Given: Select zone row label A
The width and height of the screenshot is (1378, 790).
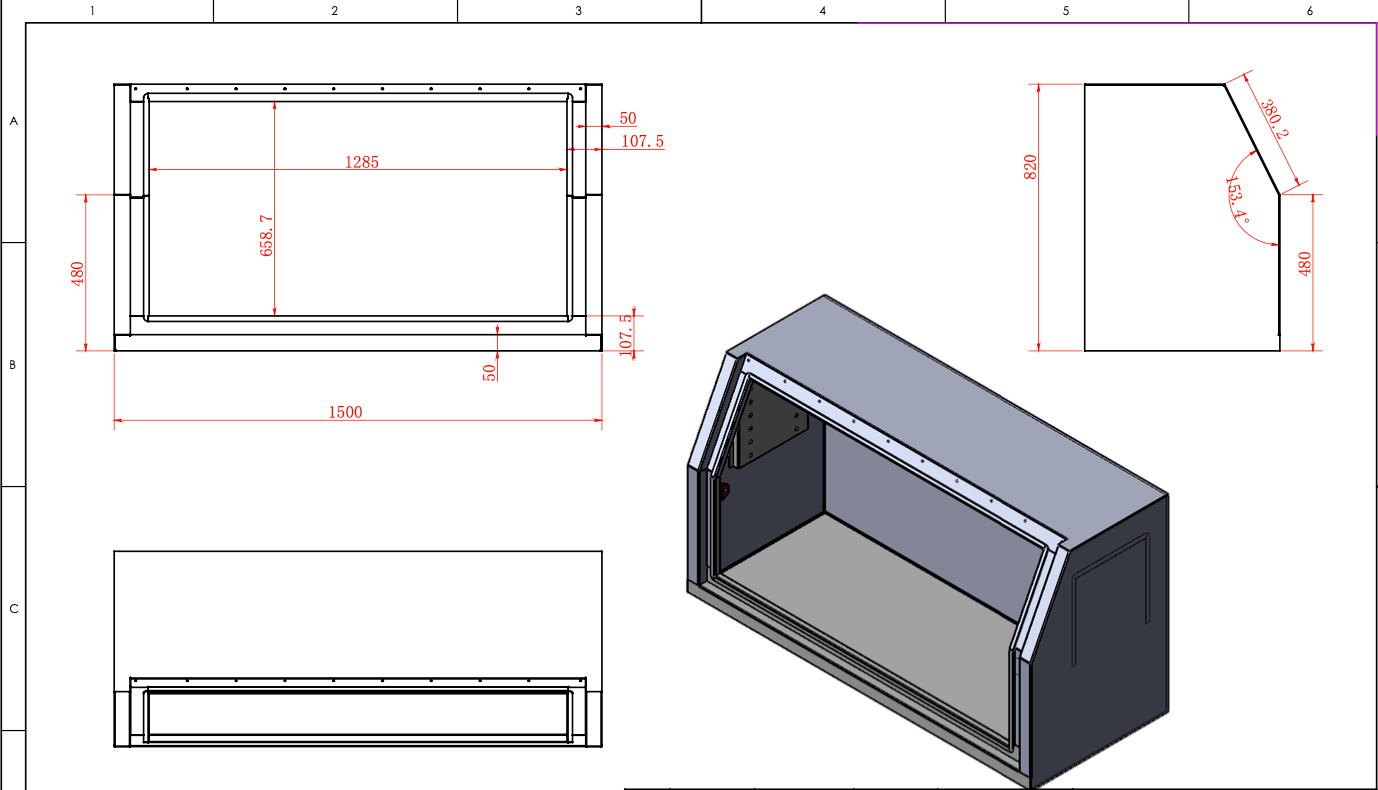Looking at the screenshot, I should (x=13, y=121).
